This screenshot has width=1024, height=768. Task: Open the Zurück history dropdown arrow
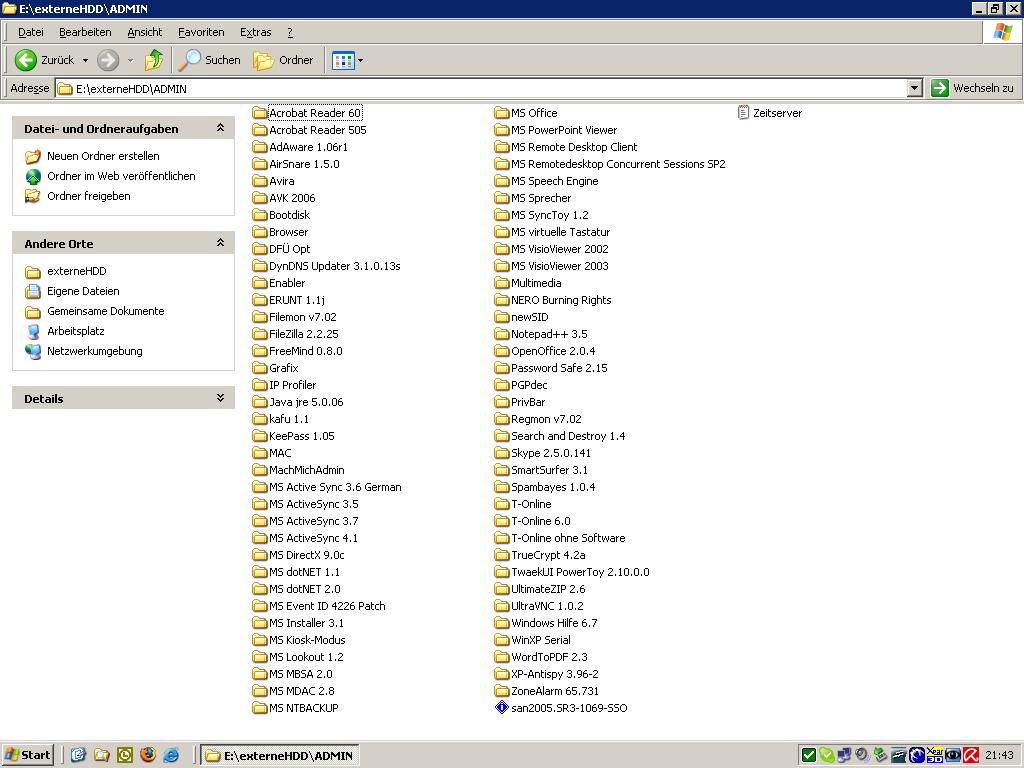[85, 61]
